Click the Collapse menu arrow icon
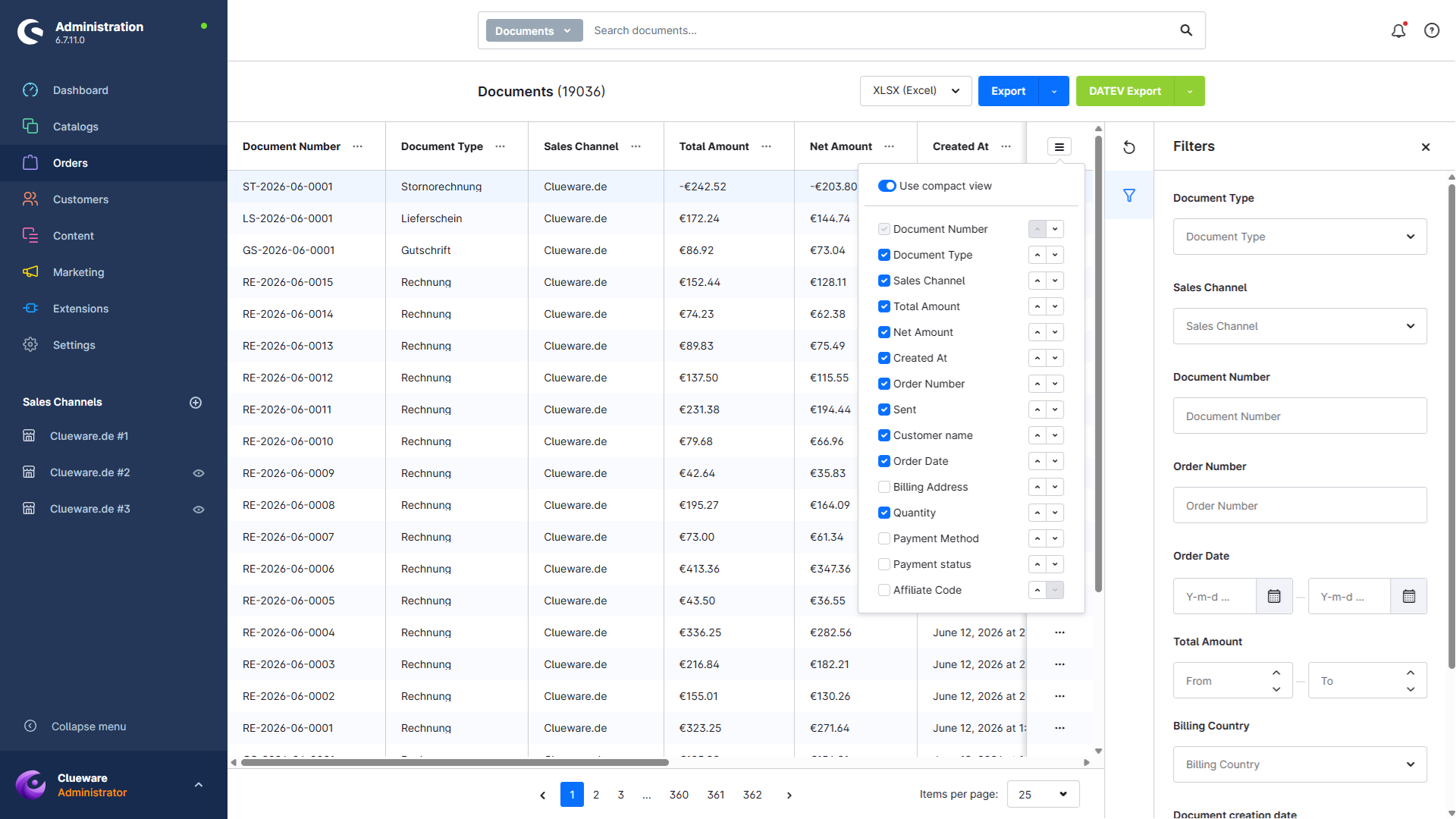Screen dimensions: 1456x819 tap(30, 726)
